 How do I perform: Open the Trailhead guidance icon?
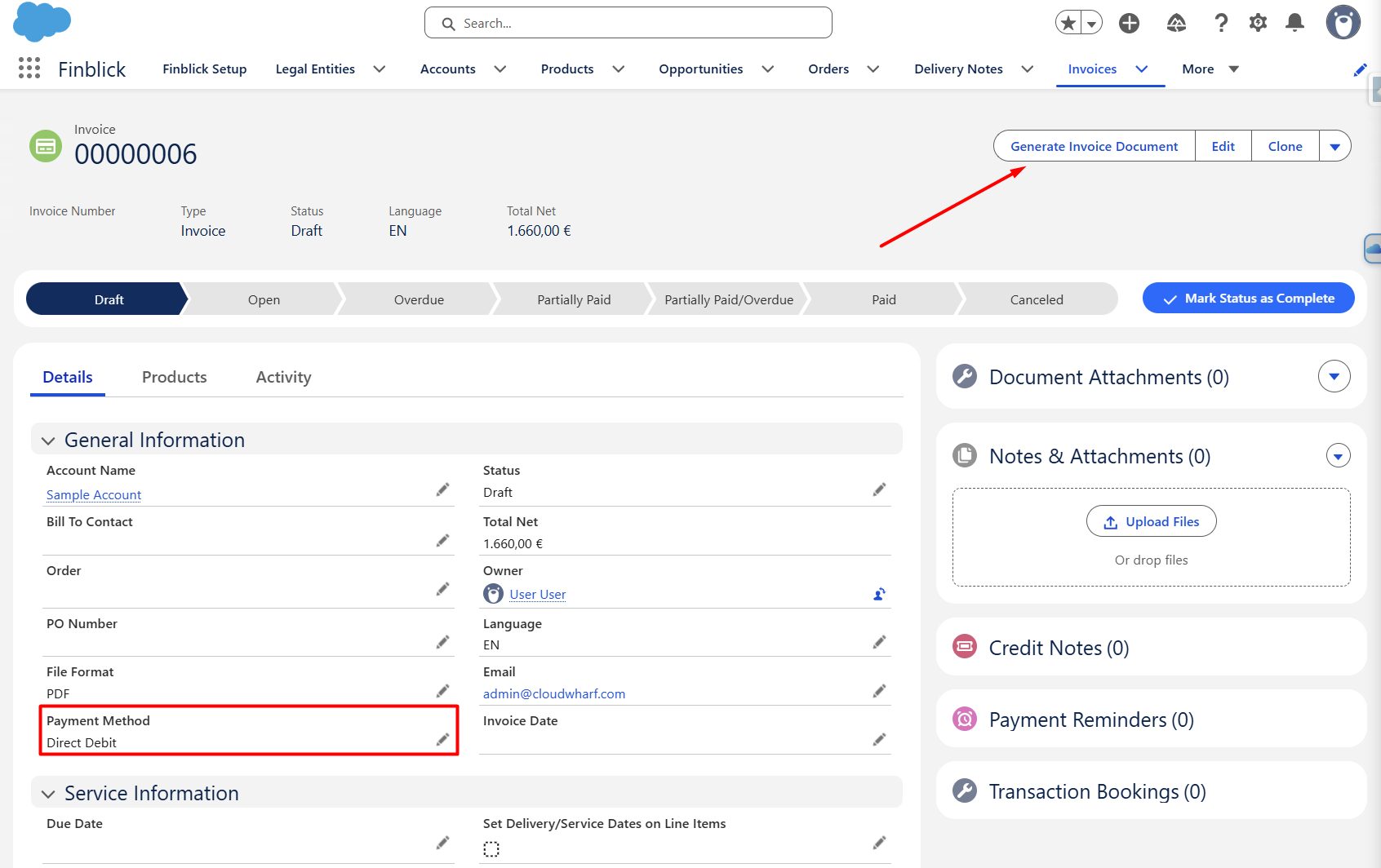coord(1176,23)
